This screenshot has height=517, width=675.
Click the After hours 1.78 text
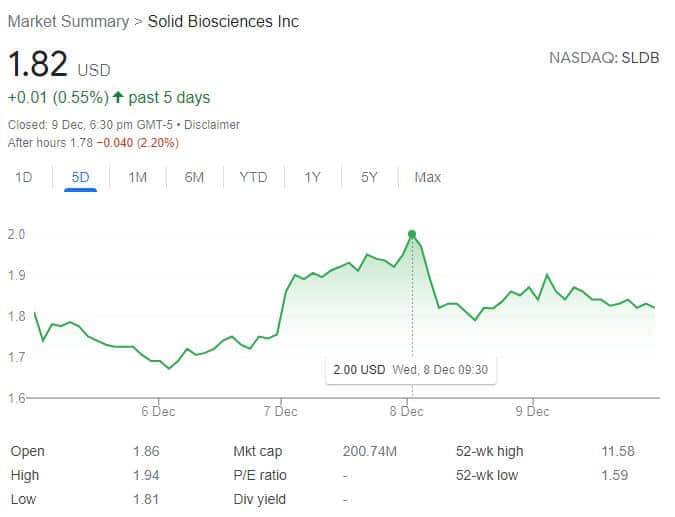pos(50,143)
